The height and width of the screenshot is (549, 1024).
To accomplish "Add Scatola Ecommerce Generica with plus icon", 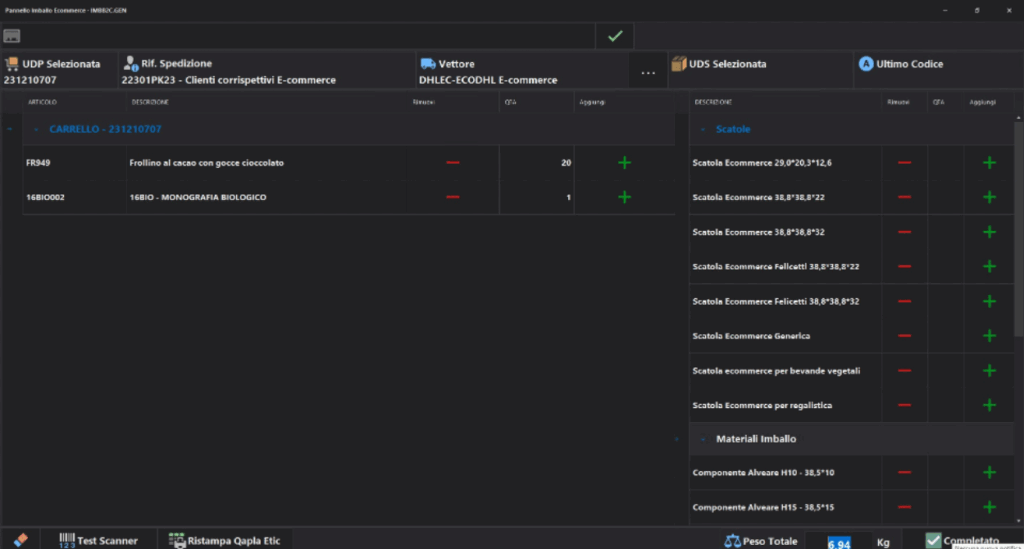I will click(989, 336).
